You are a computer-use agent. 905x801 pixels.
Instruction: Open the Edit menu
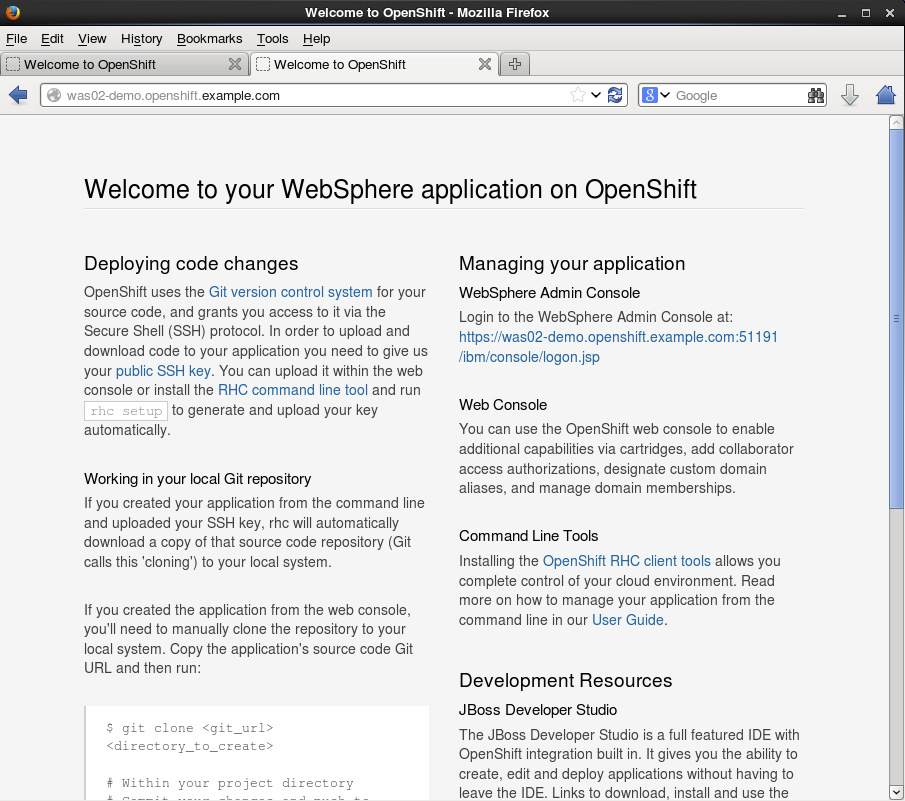tap(52, 39)
